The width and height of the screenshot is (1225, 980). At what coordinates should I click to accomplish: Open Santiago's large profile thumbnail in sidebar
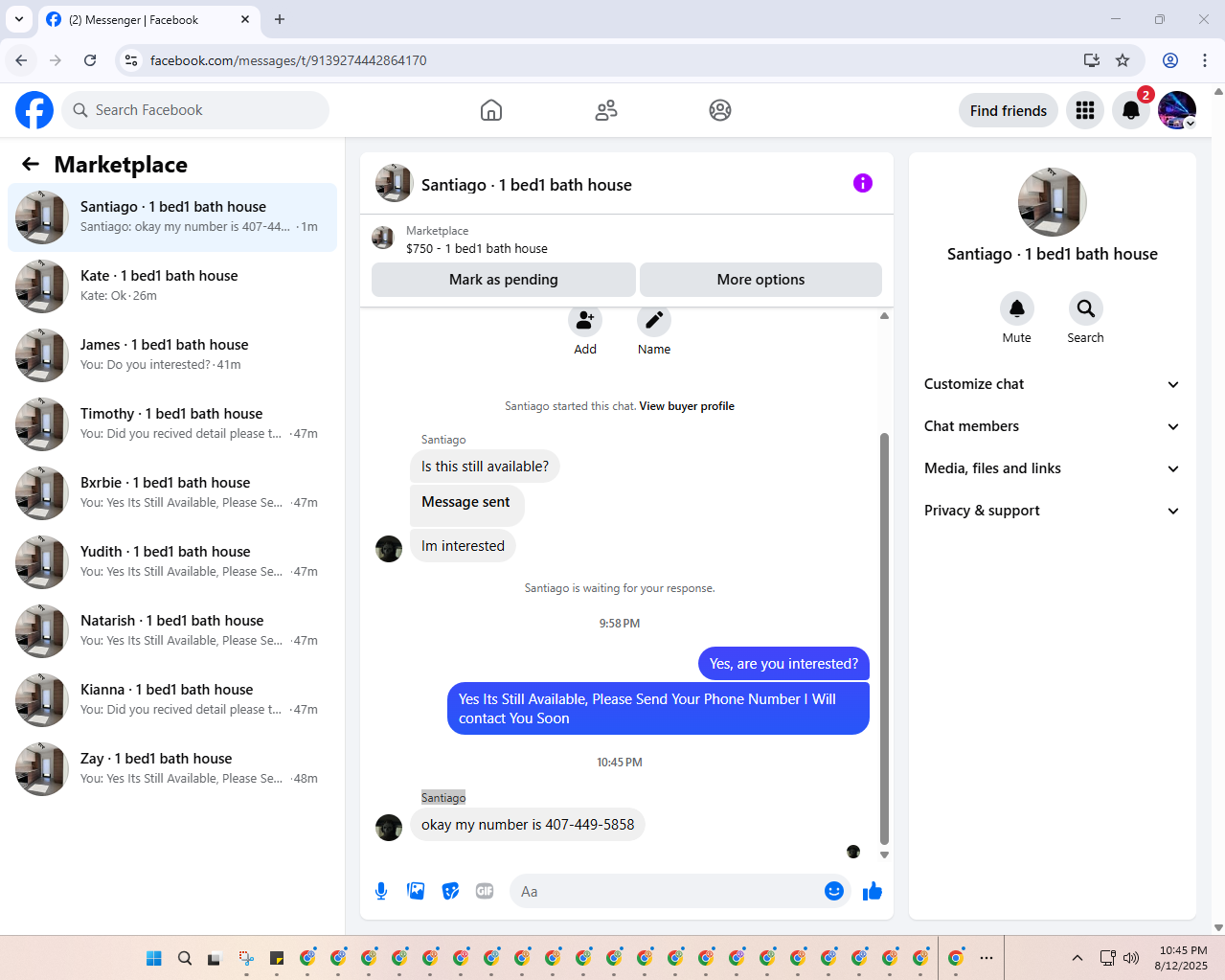point(1053,202)
